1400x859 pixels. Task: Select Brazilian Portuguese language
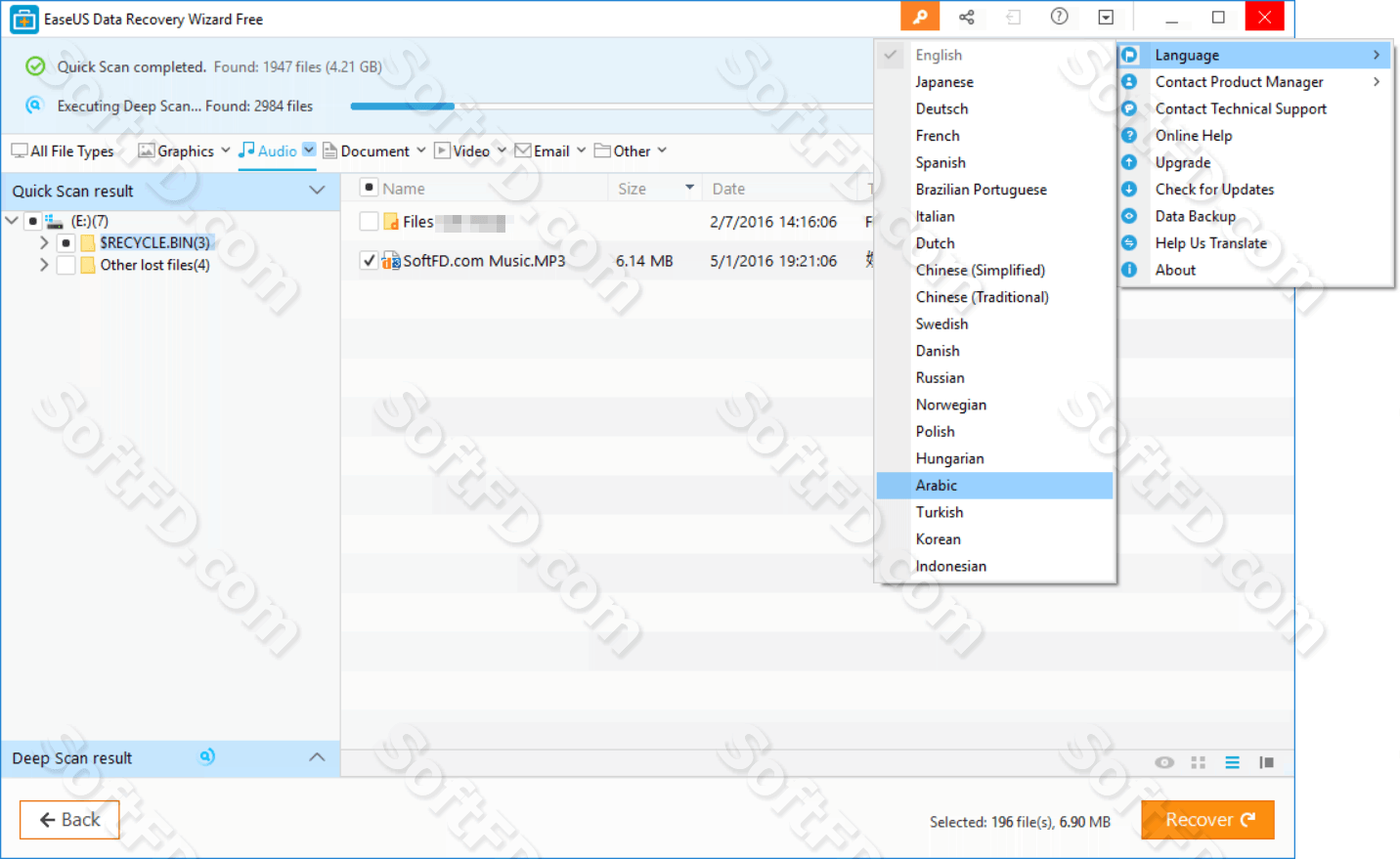(995, 190)
